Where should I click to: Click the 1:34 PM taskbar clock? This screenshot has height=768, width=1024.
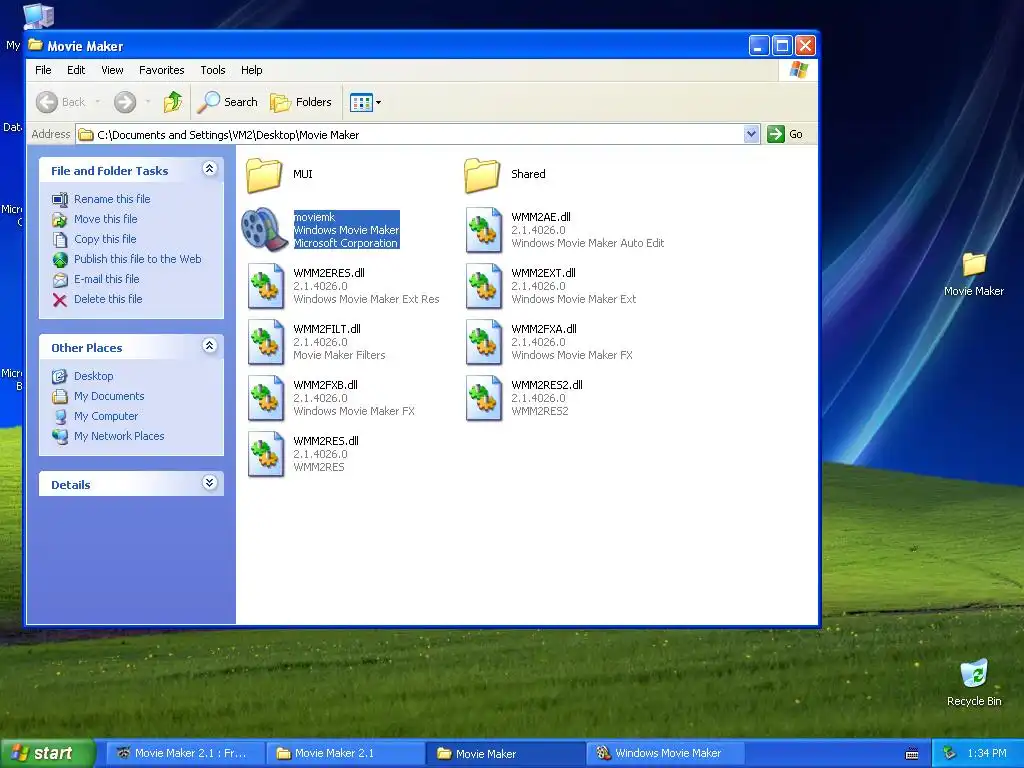tap(987, 753)
